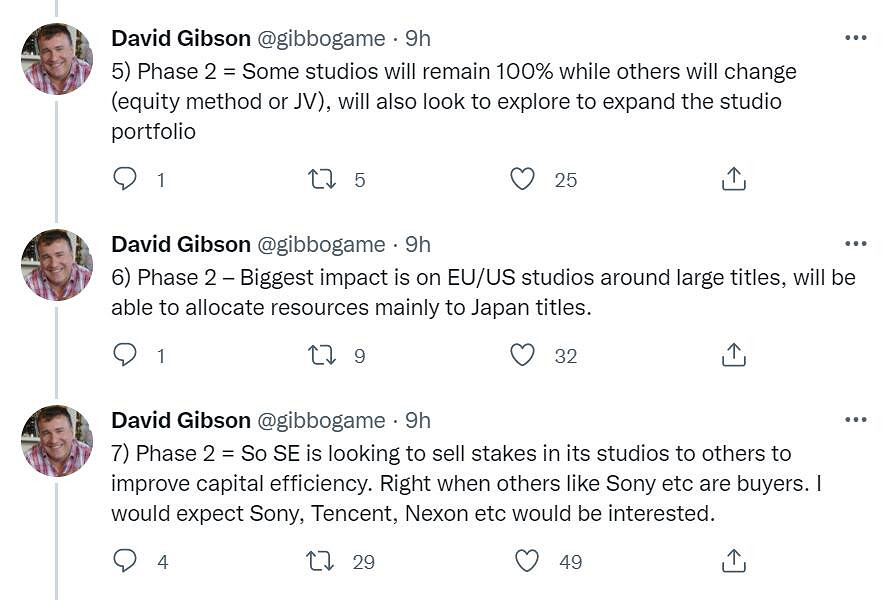The height and width of the screenshot is (600, 892).
Task: Click David Gibson's avatar on the first tweet
Action: click(x=57, y=60)
